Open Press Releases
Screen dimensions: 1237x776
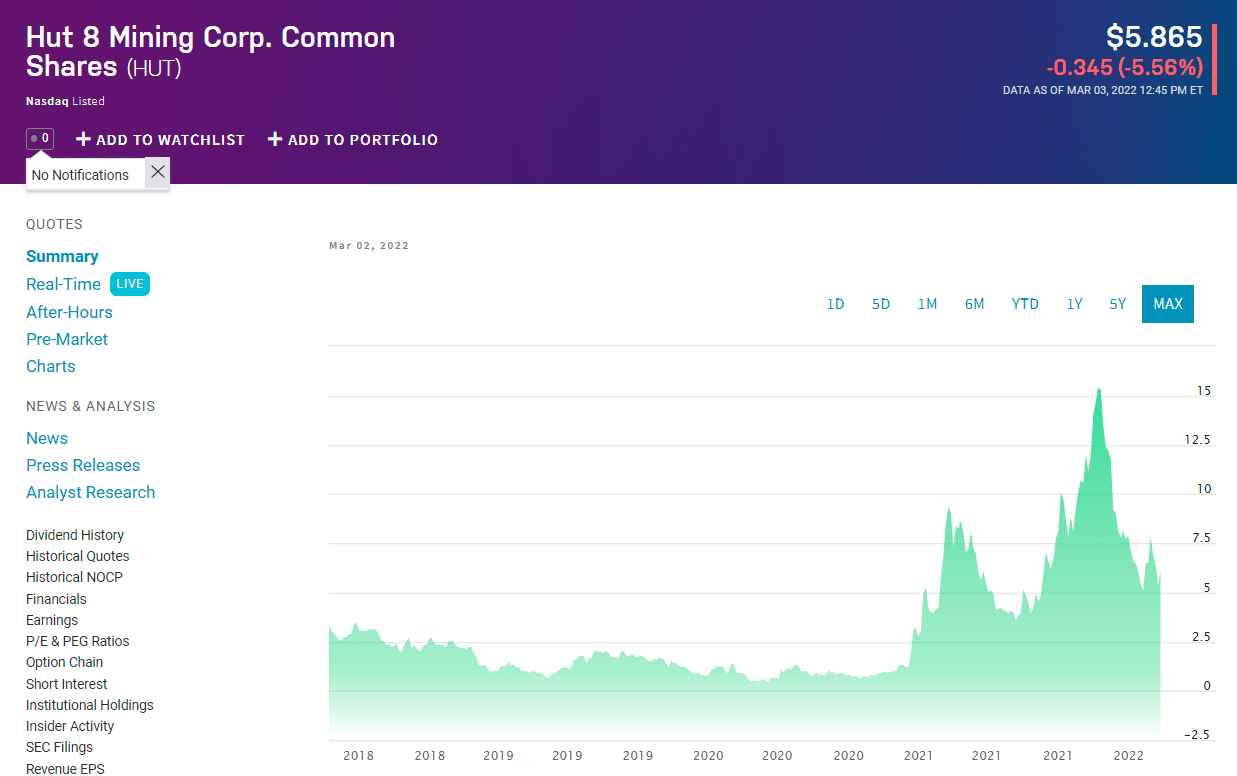83,465
